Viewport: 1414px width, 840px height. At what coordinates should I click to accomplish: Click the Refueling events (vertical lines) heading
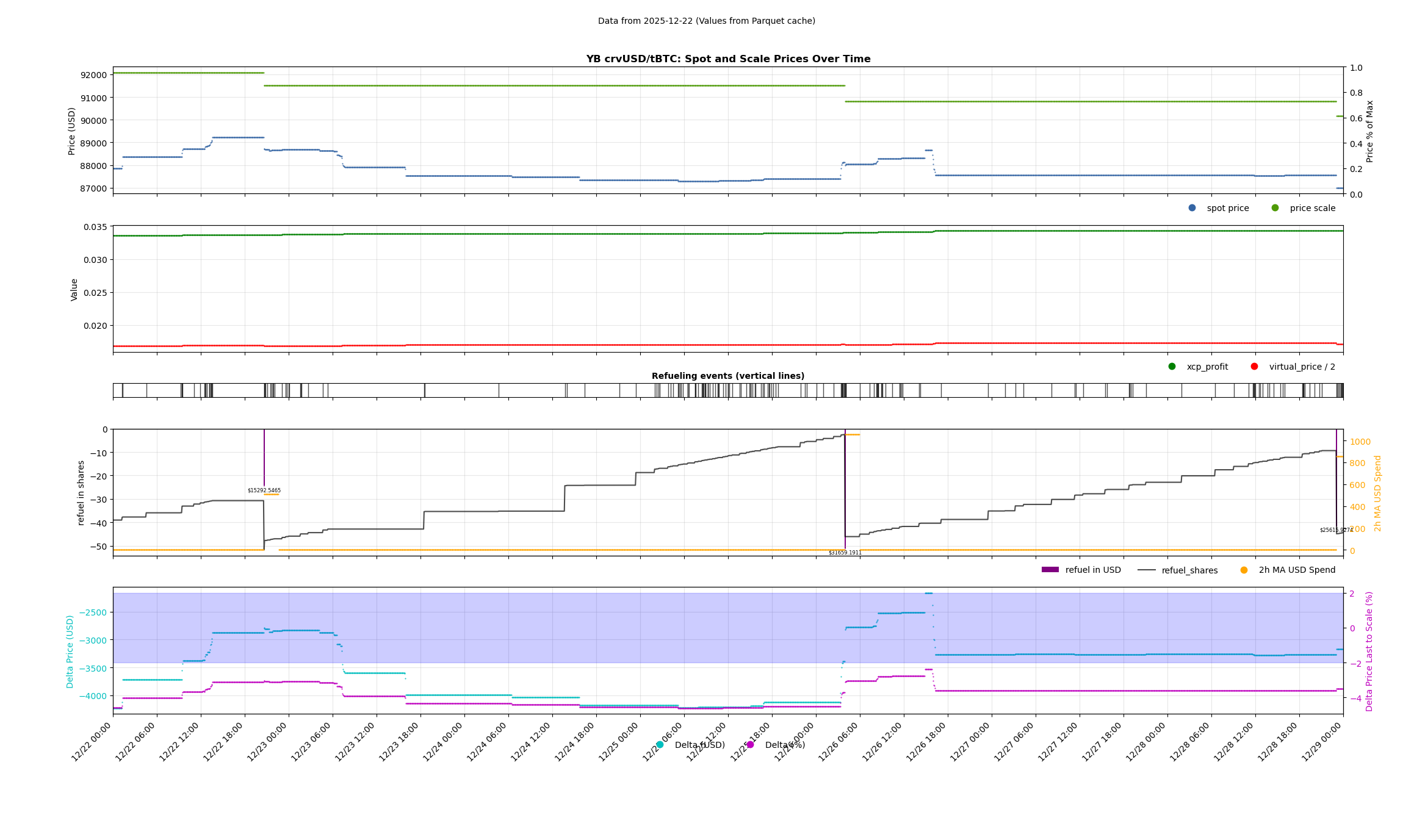tap(727, 376)
